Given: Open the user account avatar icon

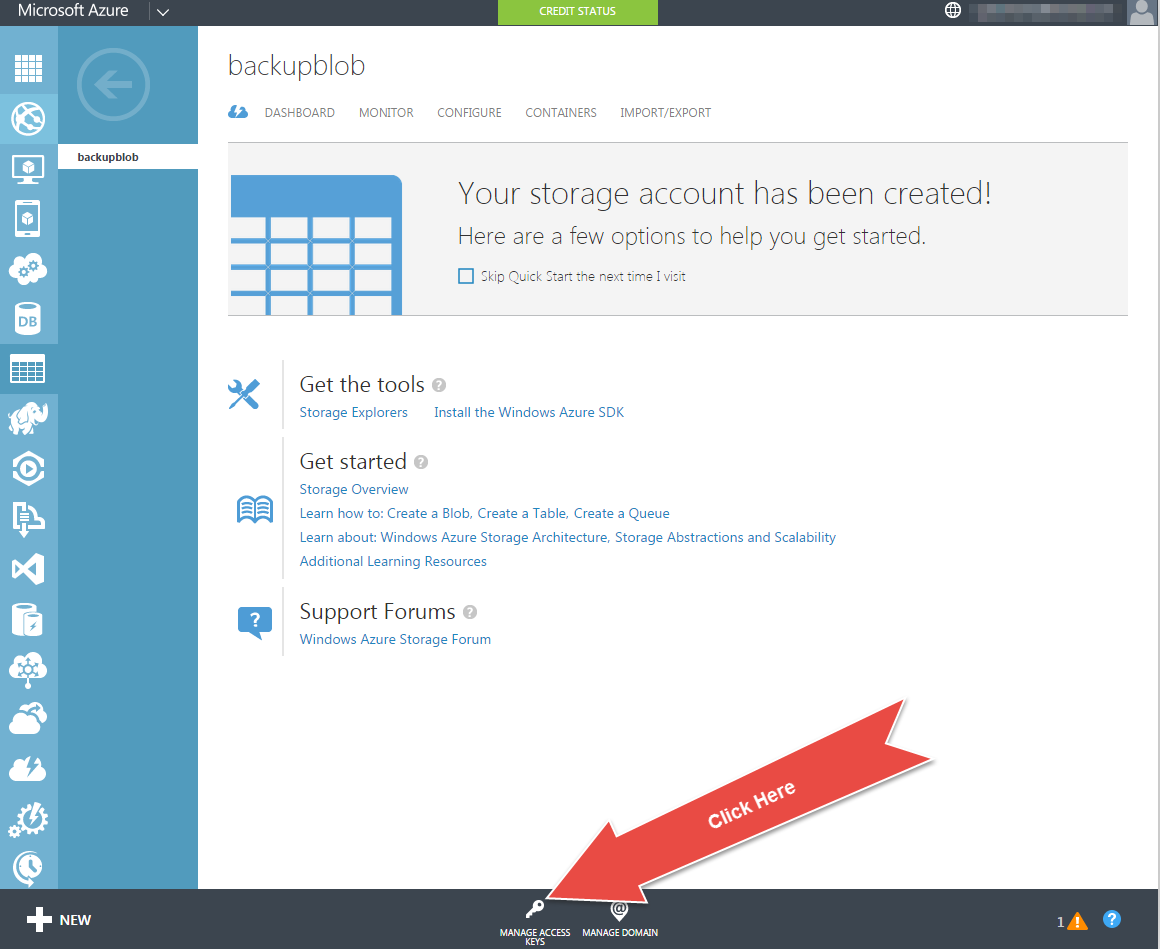Looking at the screenshot, I should (x=1140, y=12).
